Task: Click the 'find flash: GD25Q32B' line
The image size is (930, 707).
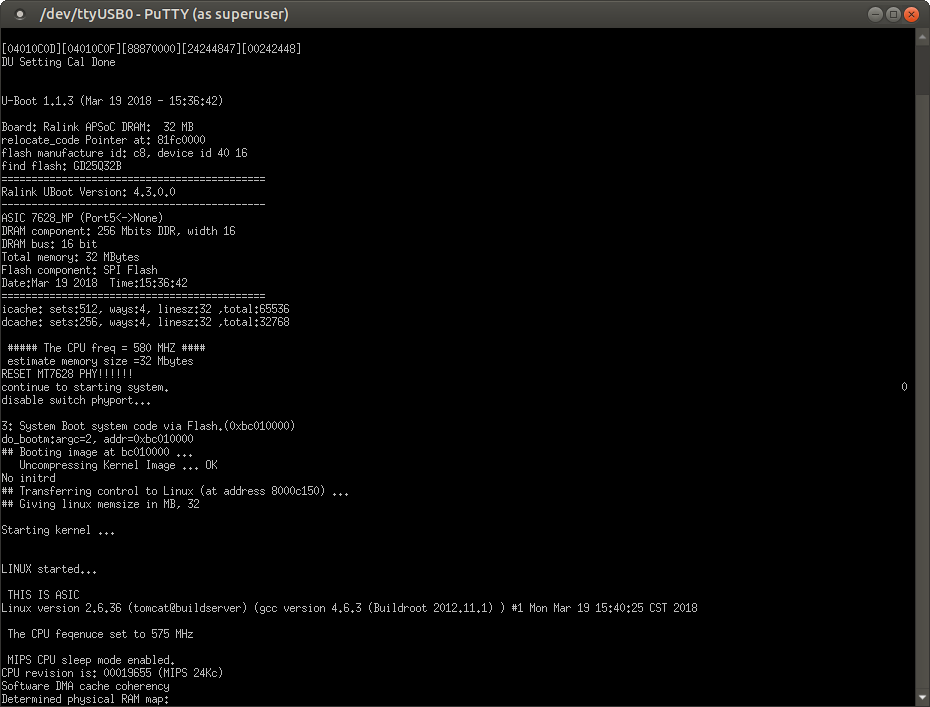Action: 61,166
